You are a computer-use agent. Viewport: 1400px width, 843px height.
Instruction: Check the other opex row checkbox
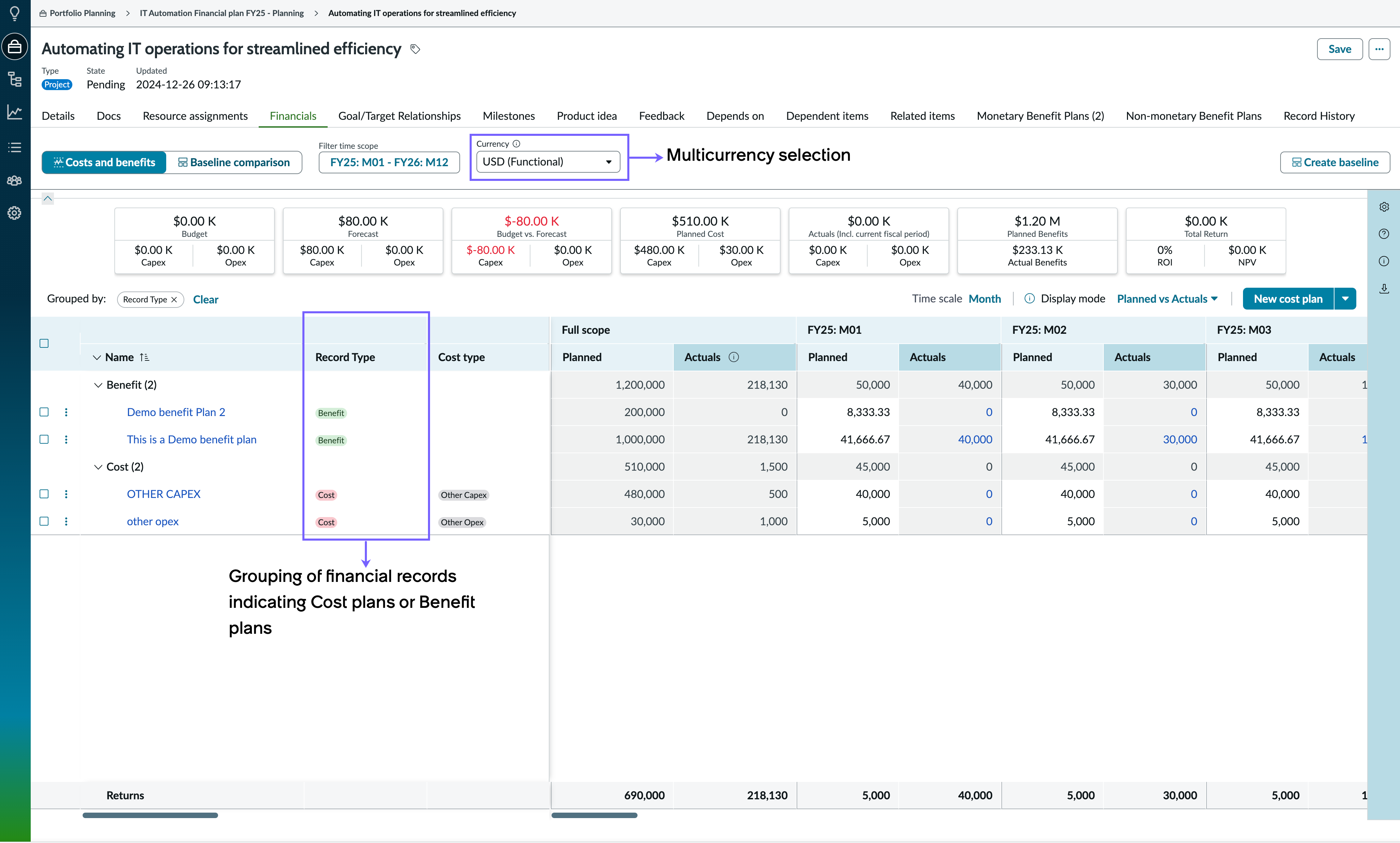coord(44,521)
